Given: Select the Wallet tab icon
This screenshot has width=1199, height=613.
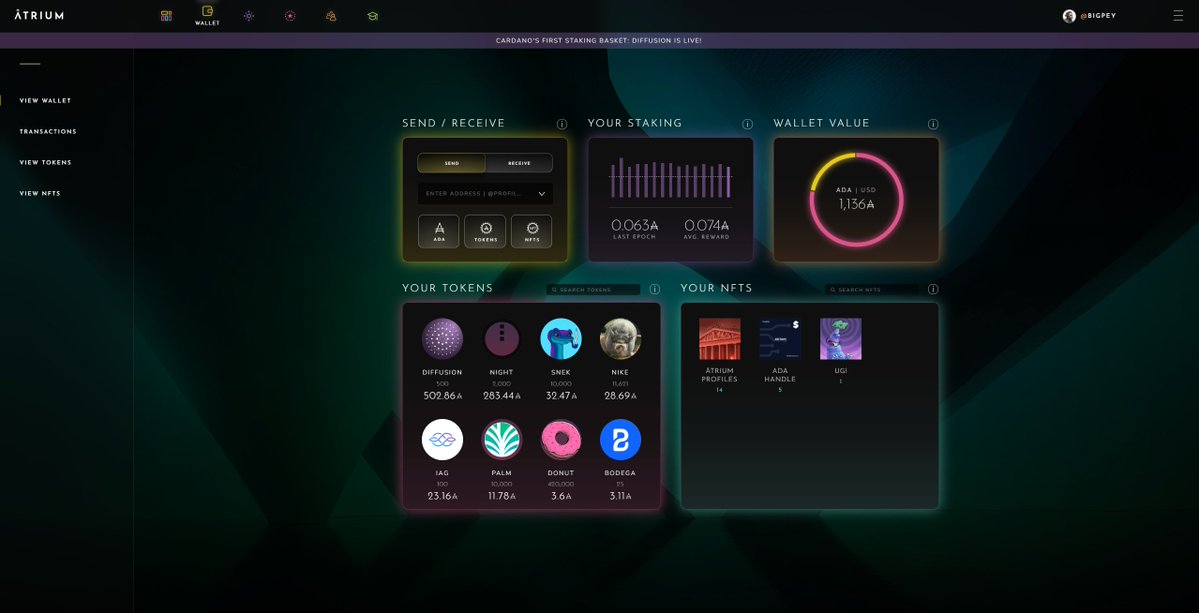Looking at the screenshot, I should (207, 11).
